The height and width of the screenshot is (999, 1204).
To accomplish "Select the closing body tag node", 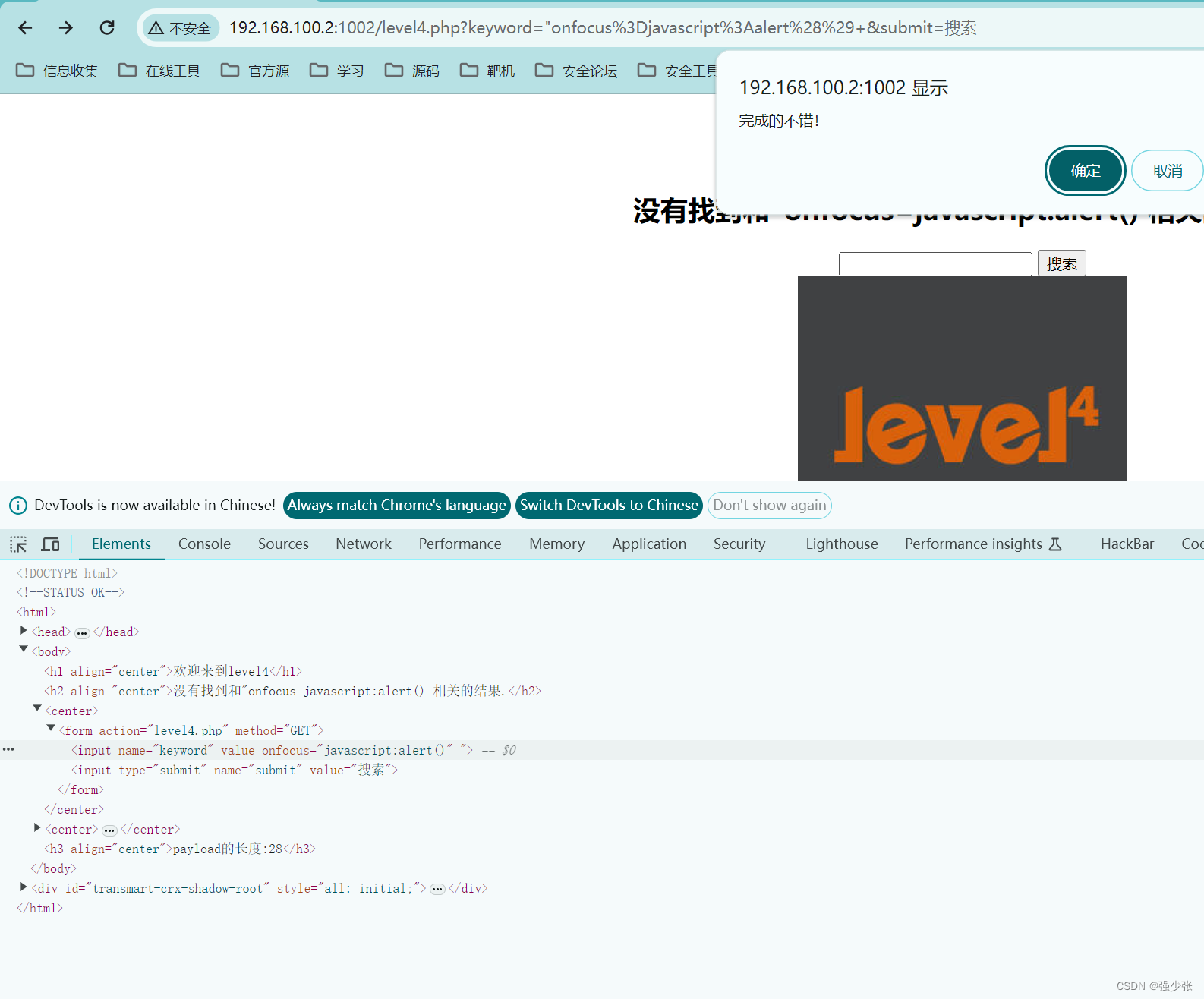I will (53, 868).
